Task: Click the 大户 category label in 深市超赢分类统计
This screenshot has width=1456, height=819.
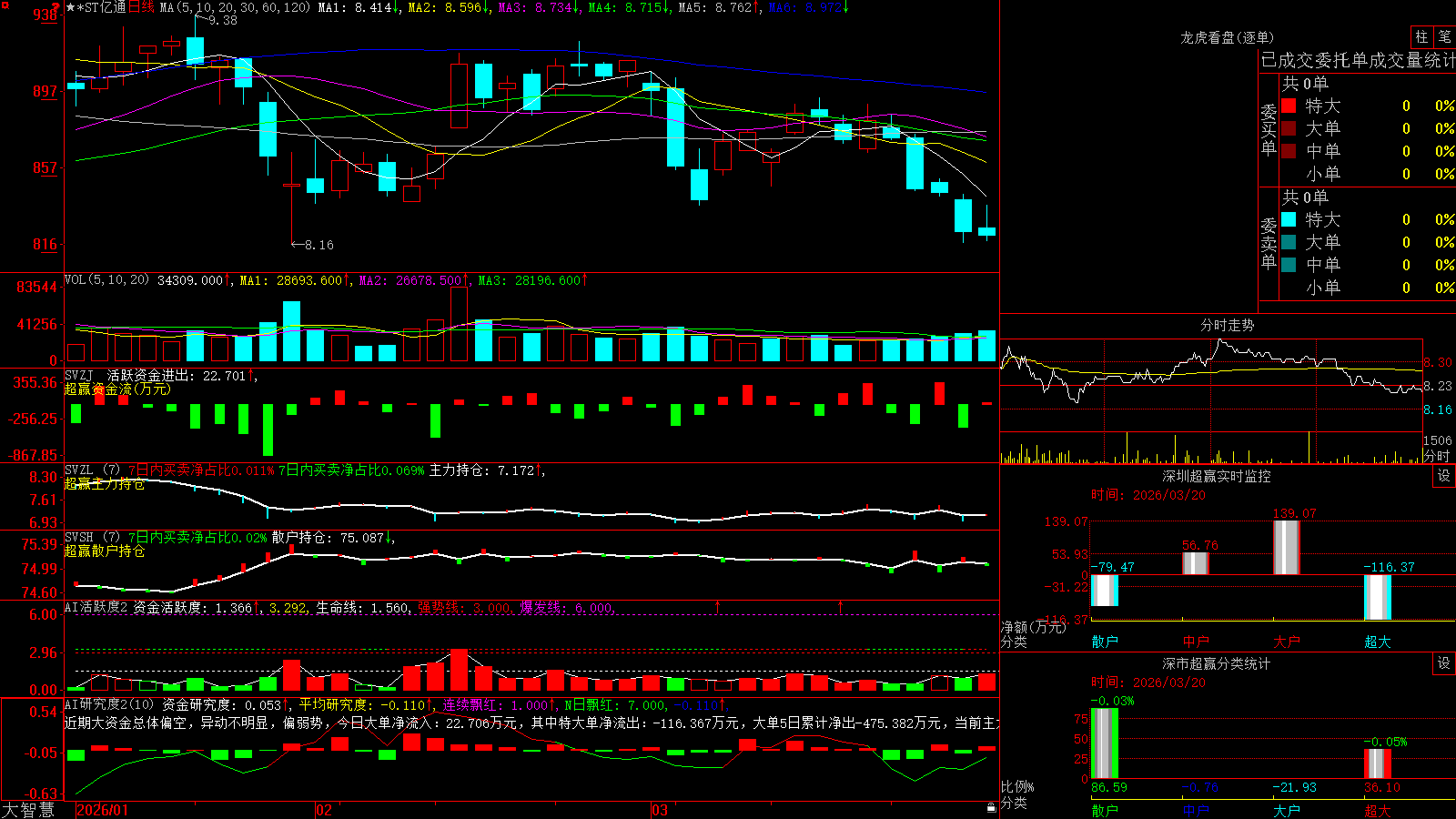Action: tap(1287, 810)
